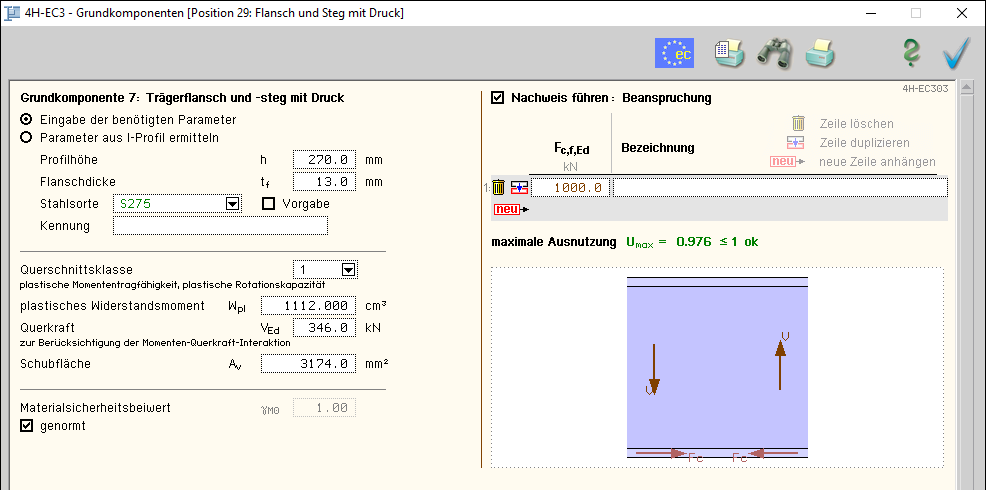Open help with the question mark icon
Image resolution: width=986 pixels, height=490 pixels.
[911, 53]
